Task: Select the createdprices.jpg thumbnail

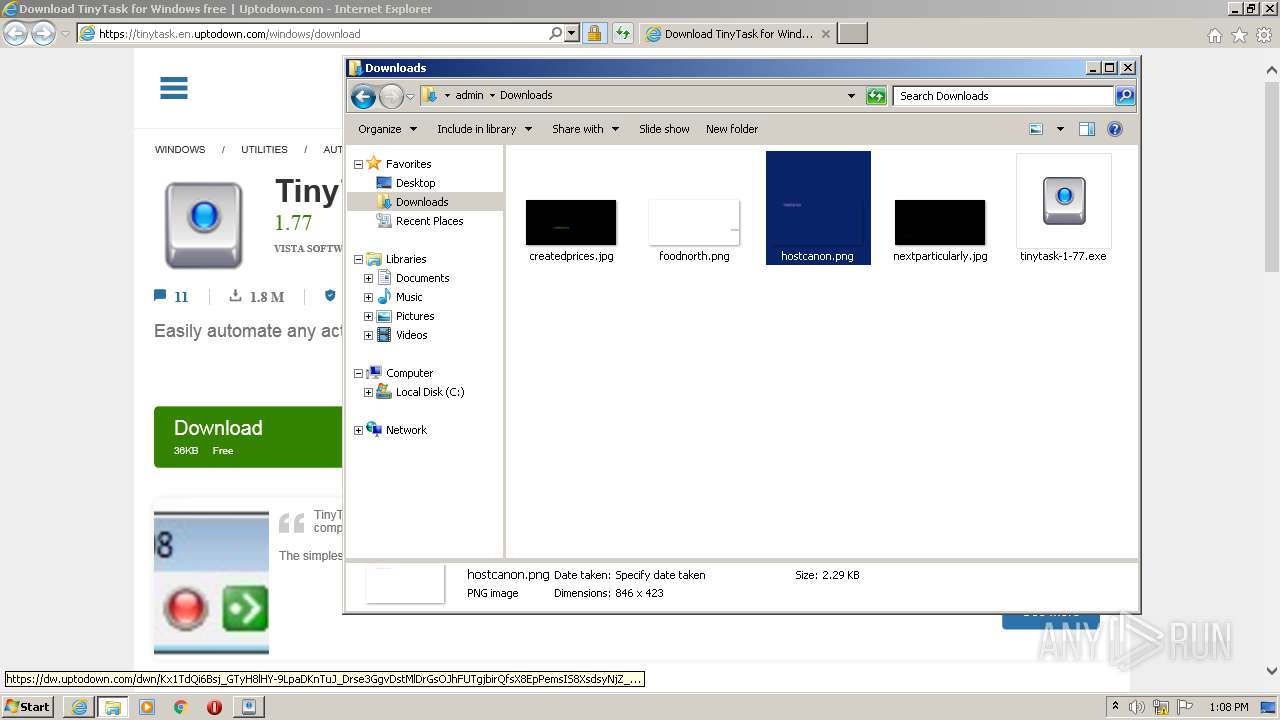Action: click(x=571, y=222)
